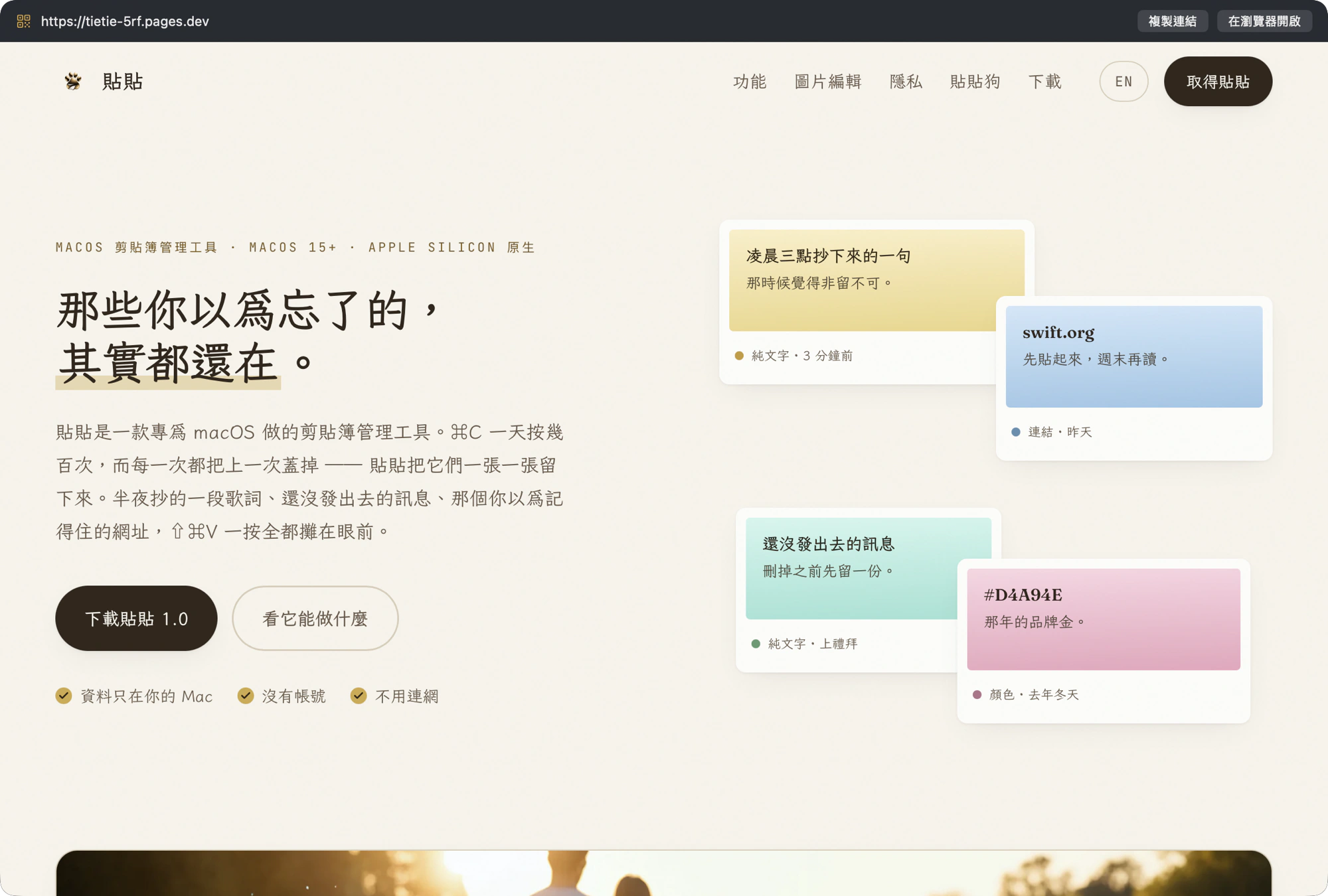
Task: Open the 貼貼狗 nav item
Action: pos(975,81)
